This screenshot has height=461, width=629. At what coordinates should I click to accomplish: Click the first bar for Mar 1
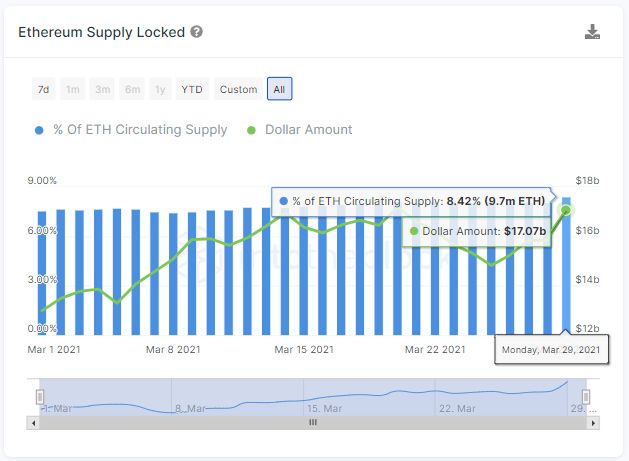tap(42, 273)
